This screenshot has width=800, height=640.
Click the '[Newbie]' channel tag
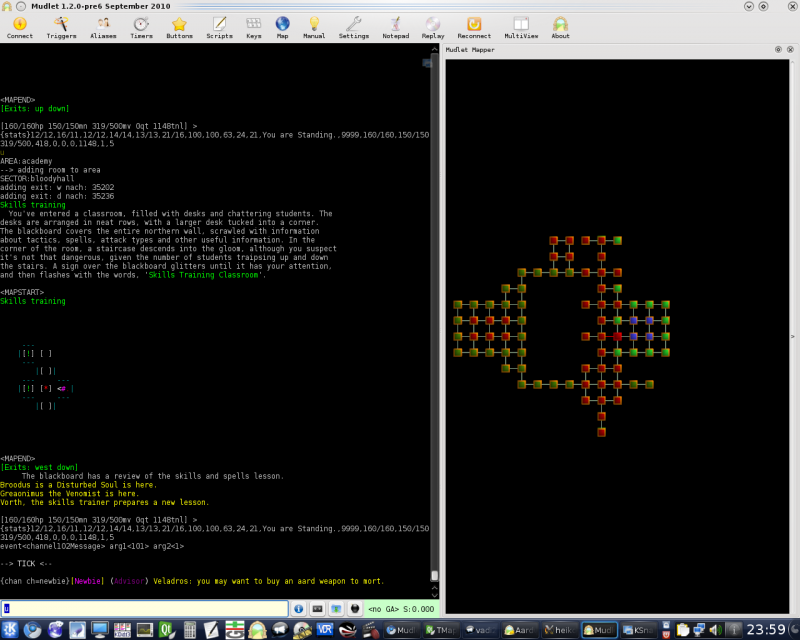[87, 581]
